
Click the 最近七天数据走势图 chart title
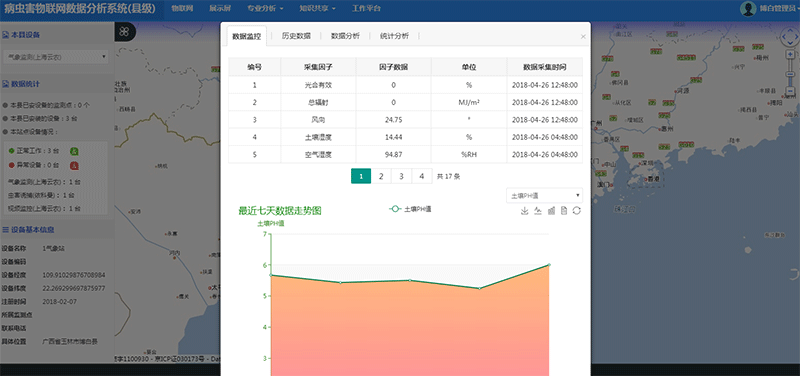pos(280,211)
